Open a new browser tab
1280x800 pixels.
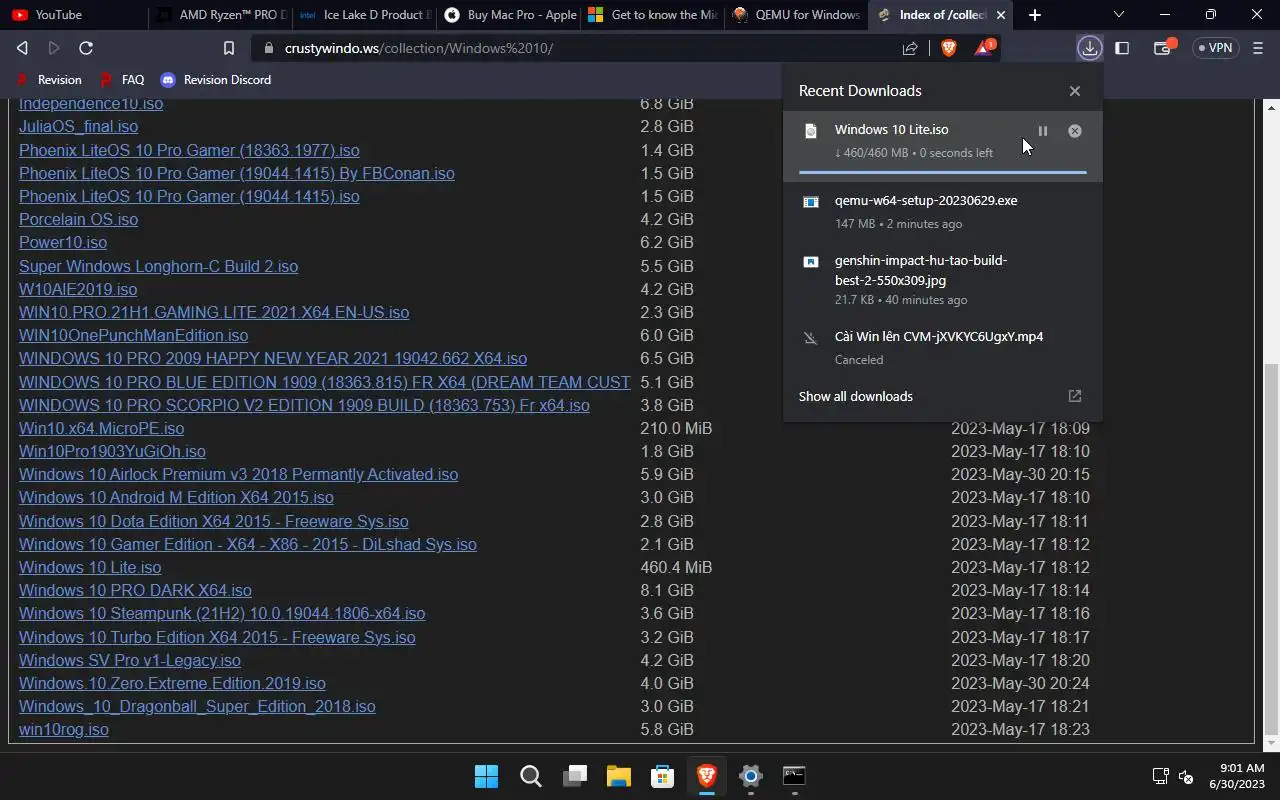point(1035,15)
